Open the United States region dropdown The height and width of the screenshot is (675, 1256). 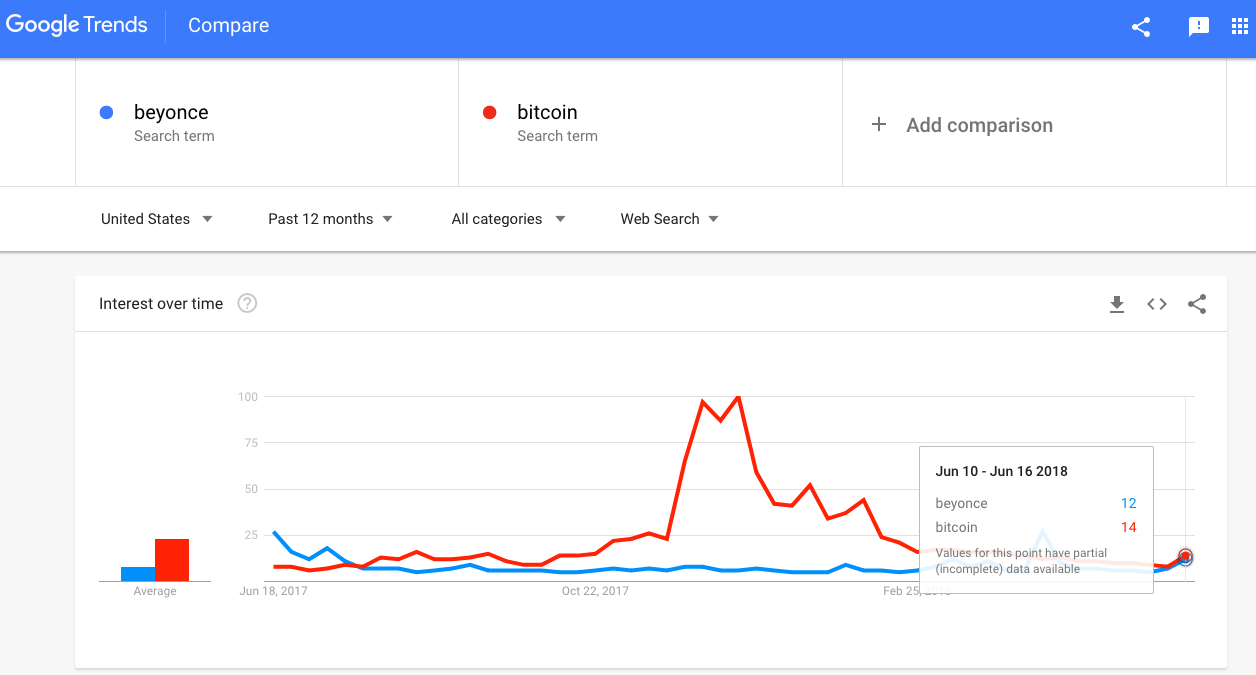point(155,218)
